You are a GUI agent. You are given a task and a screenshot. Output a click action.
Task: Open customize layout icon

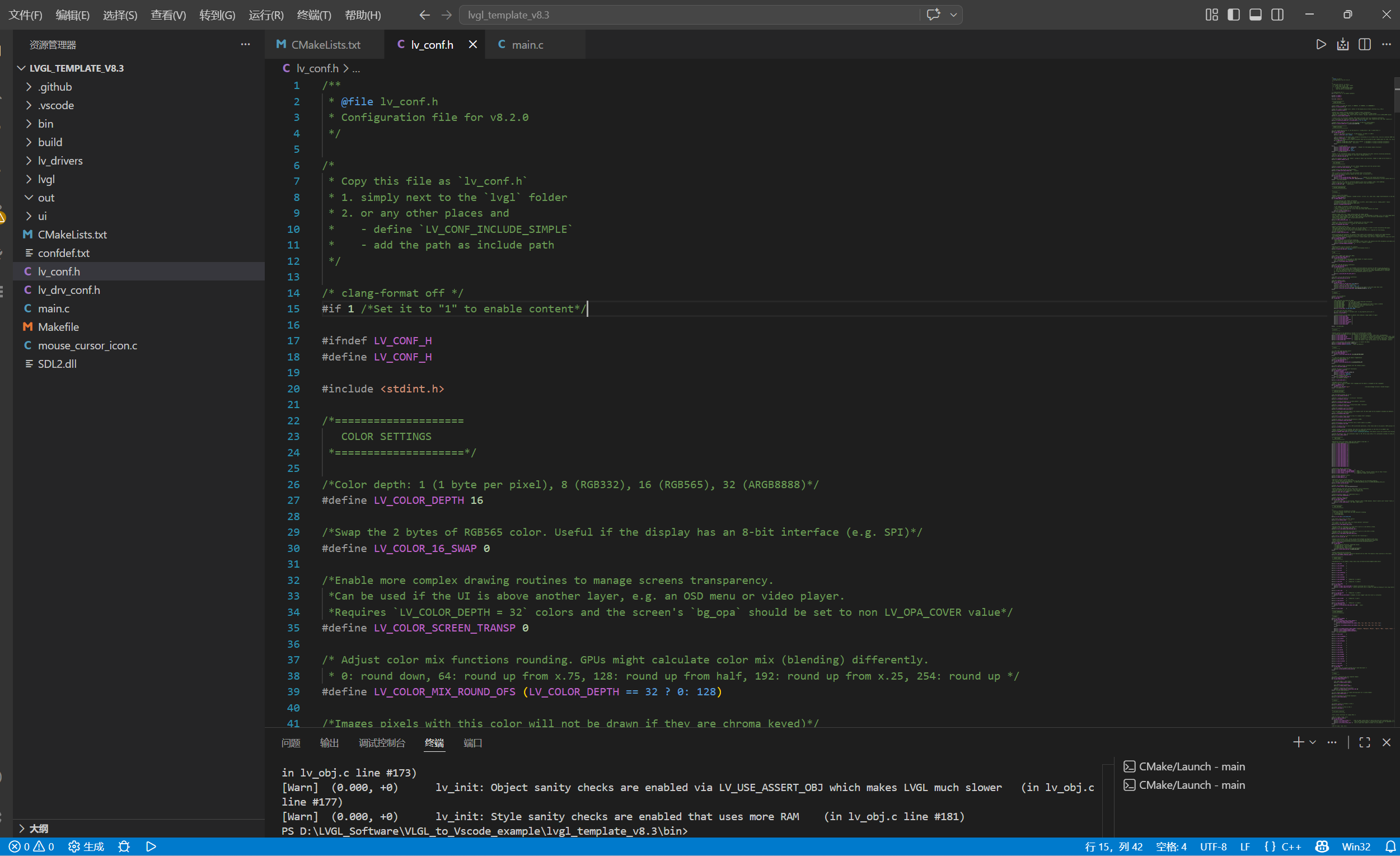1211,15
